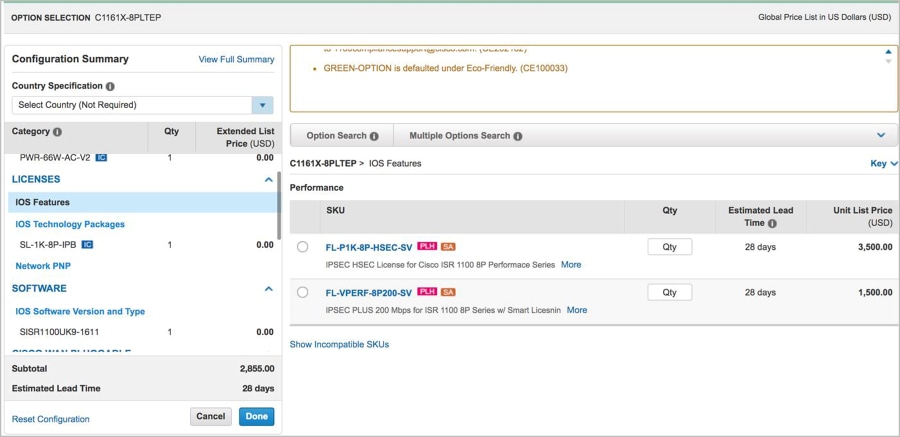This screenshot has height=437, width=900.
Task: Click the SL-1K-8P-IPB row text
Action: coord(48,245)
